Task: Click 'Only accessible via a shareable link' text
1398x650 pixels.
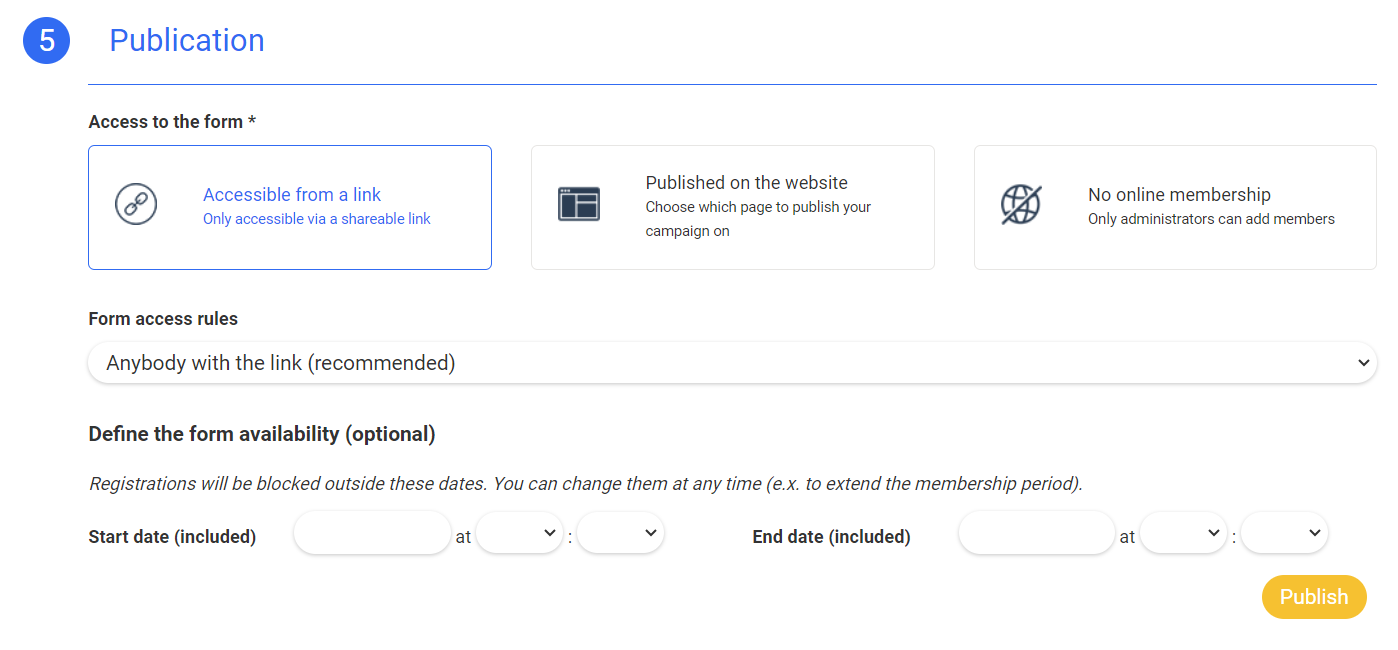Action: [x=316, y=219]
